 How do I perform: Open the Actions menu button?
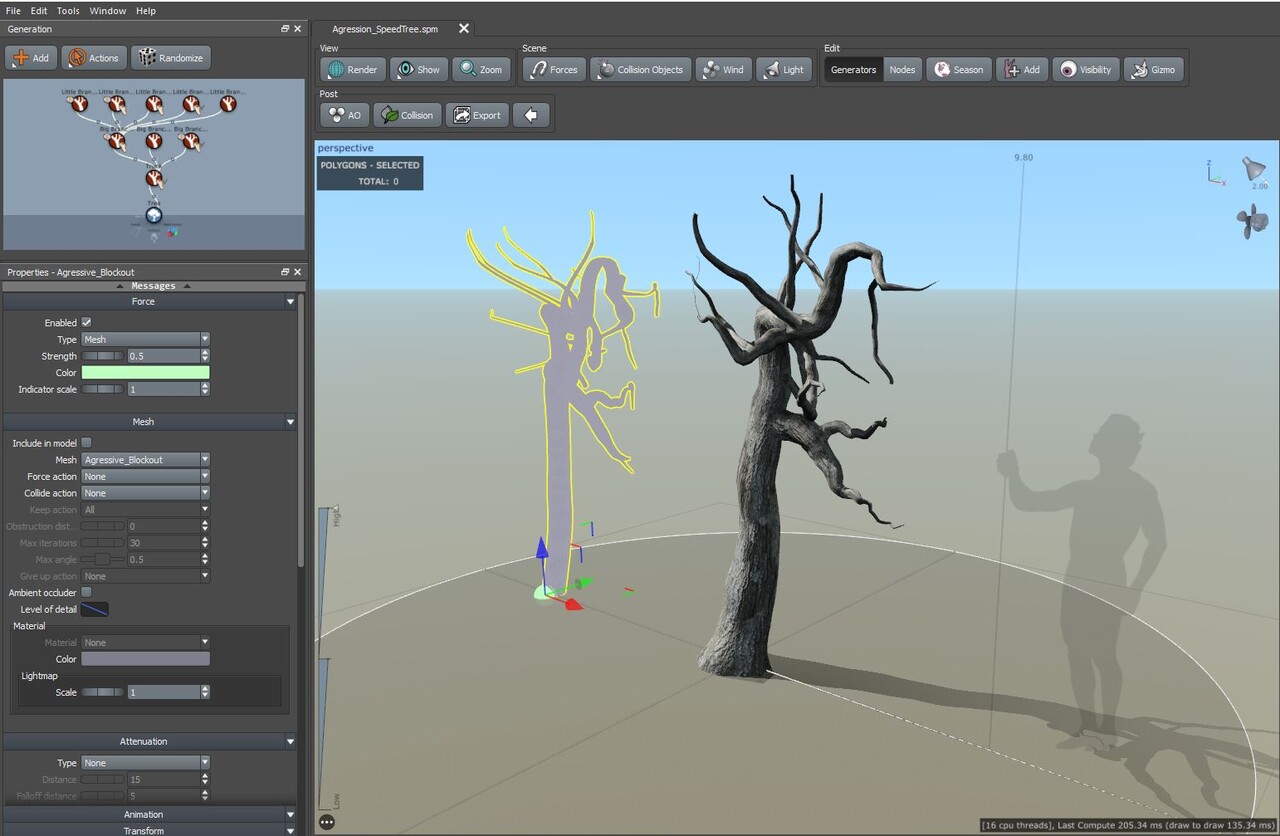(94, 58)
